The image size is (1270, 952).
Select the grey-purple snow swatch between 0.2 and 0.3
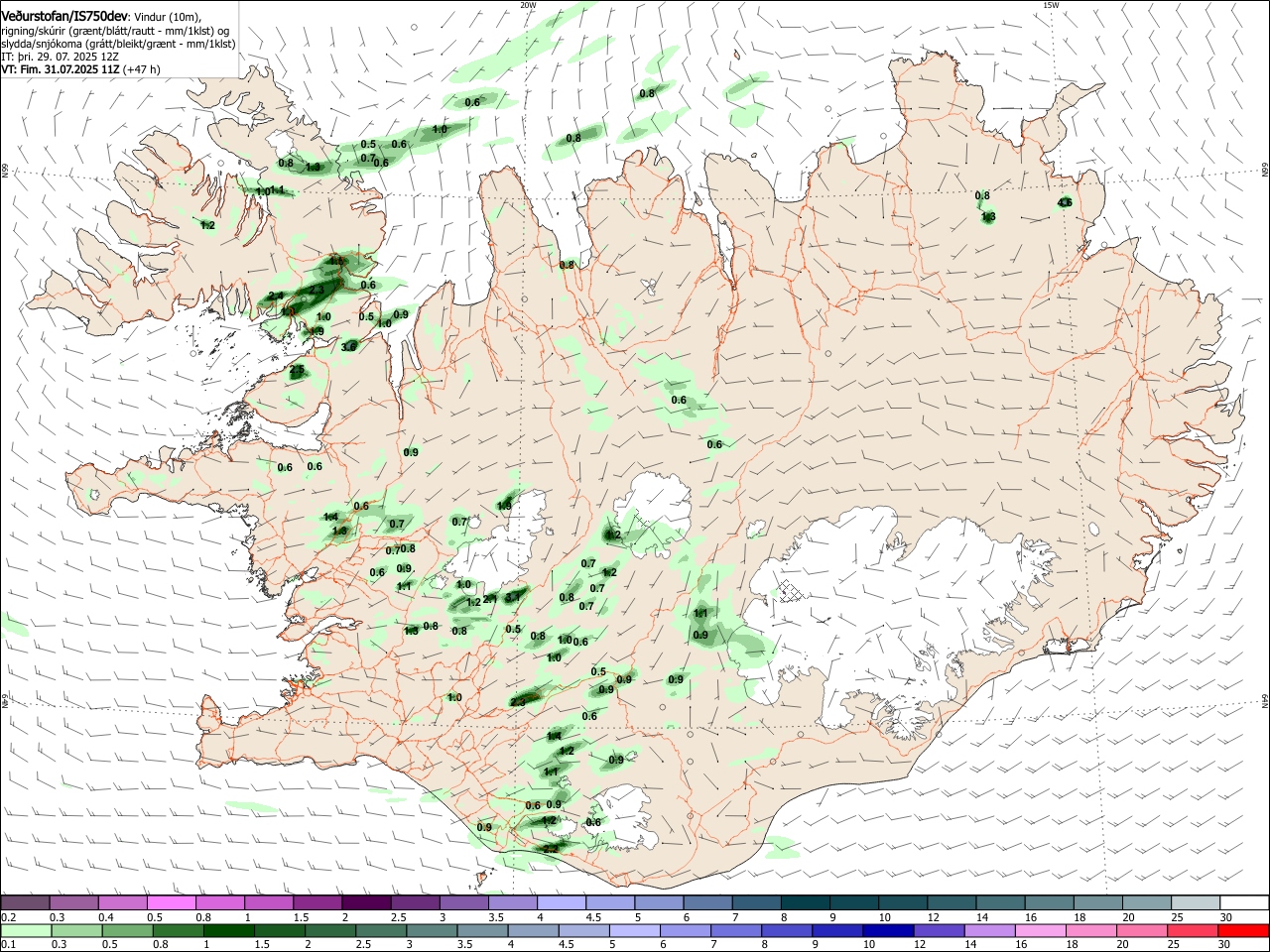pos(25,903)
